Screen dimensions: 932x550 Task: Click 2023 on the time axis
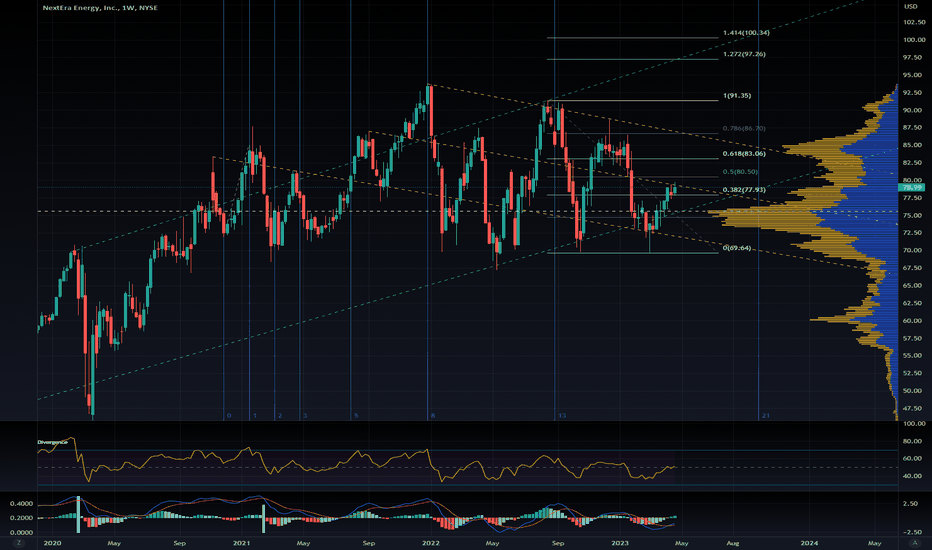[x=620, y=543]
